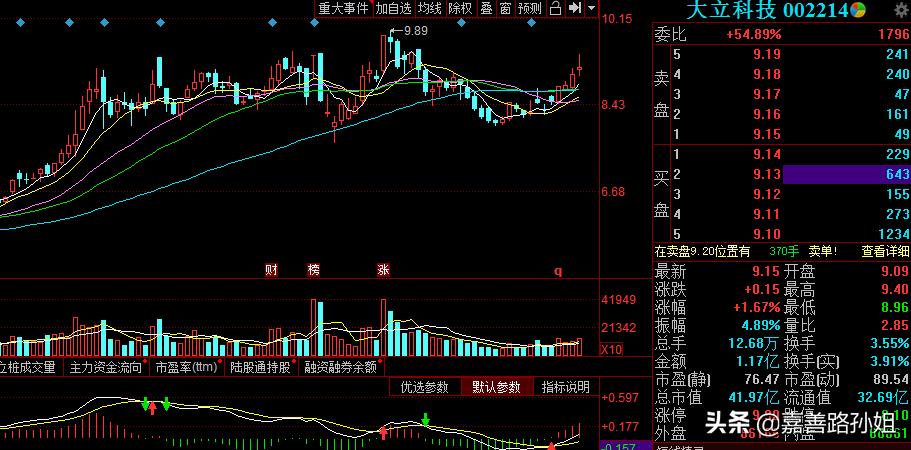
Task: Click the pie chart icon beside 002214
Action: click(858, 9)
